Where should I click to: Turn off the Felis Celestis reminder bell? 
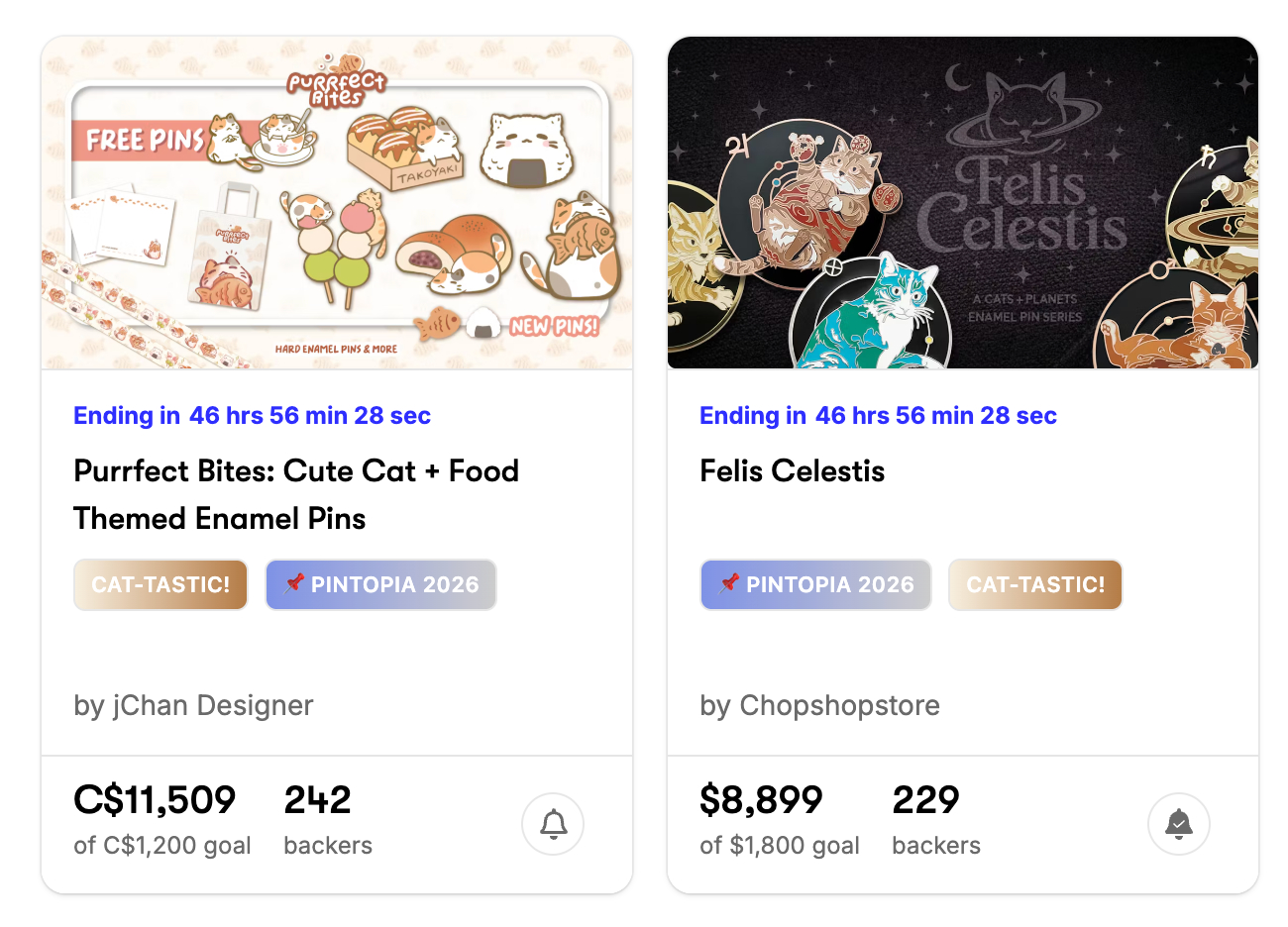click(x=1178, y=824)
